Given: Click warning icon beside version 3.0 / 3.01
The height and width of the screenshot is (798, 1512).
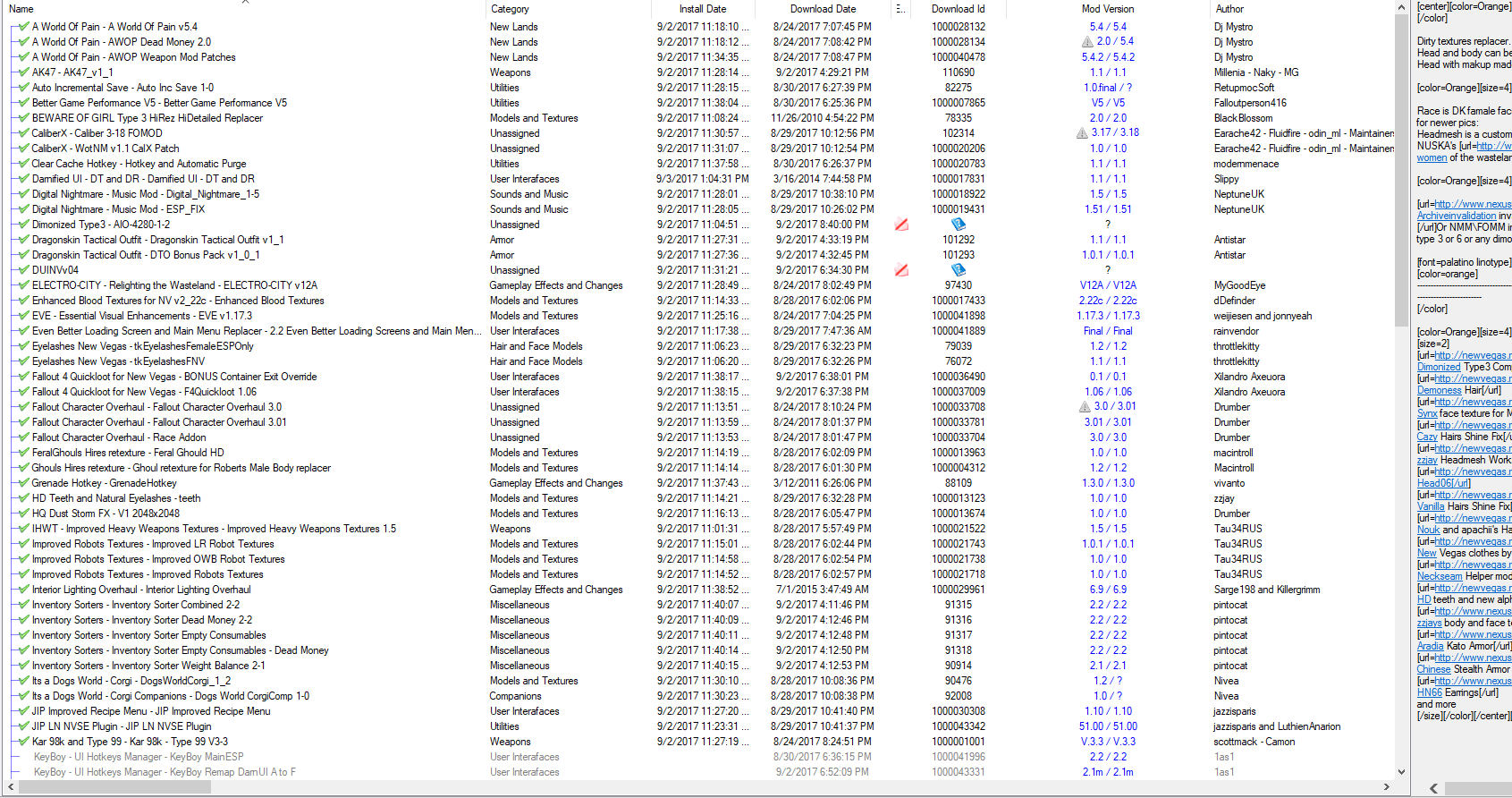Looking at the screenshot, I should [x=1085, y=407].
